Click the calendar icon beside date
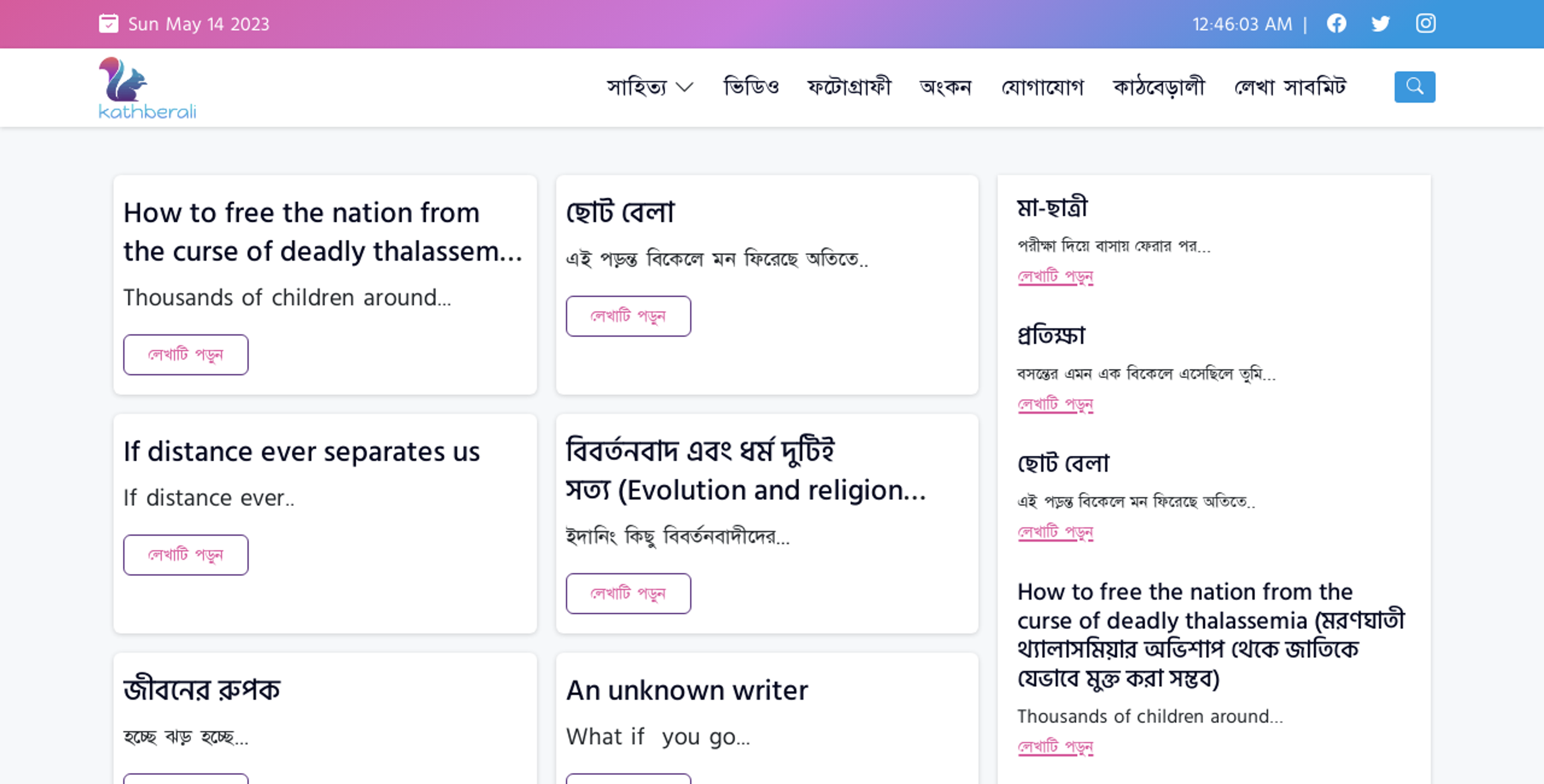This screenshot has width=1544, height=784. [109, 23]
